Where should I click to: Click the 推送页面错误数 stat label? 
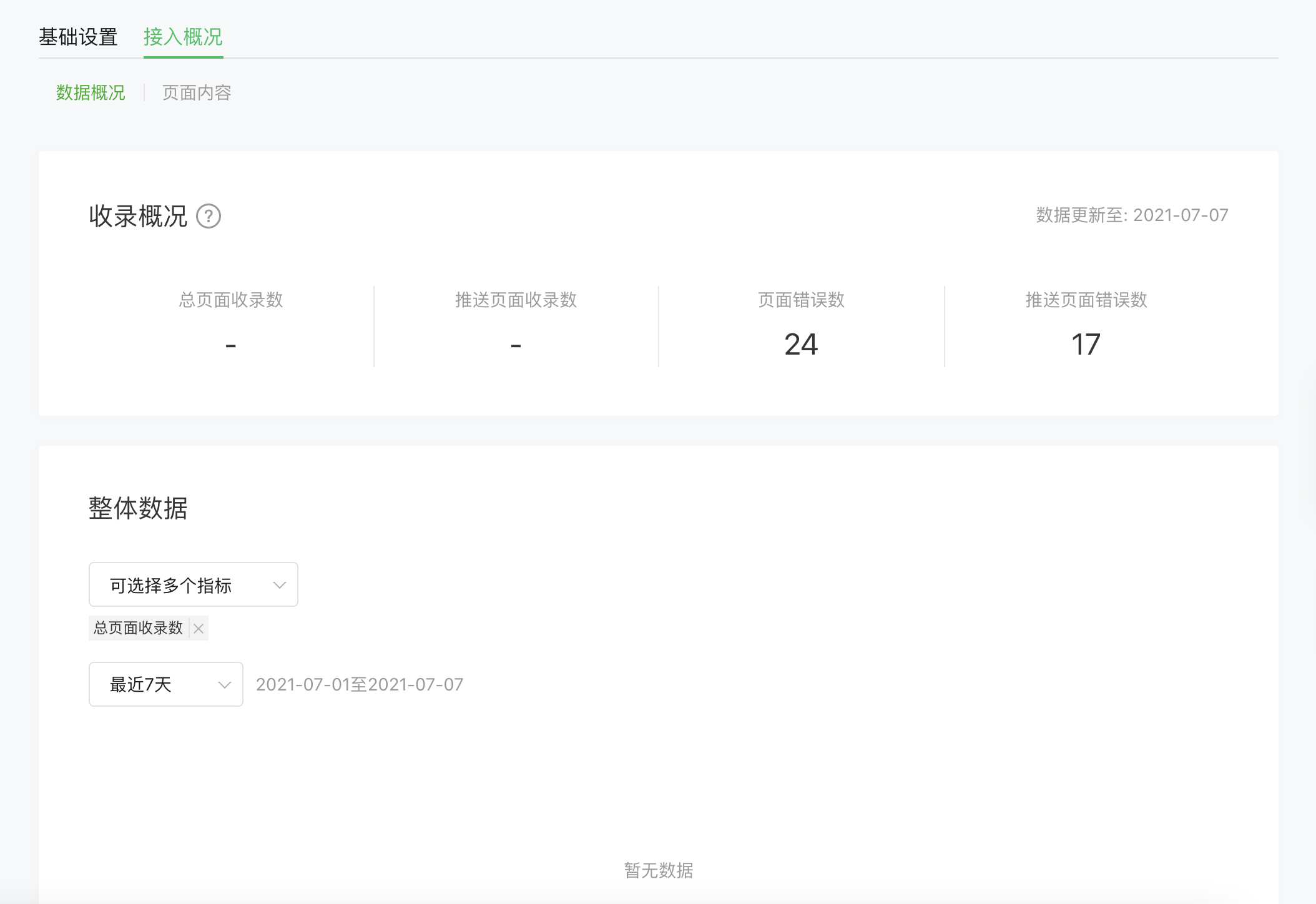tap(1086, 300)
